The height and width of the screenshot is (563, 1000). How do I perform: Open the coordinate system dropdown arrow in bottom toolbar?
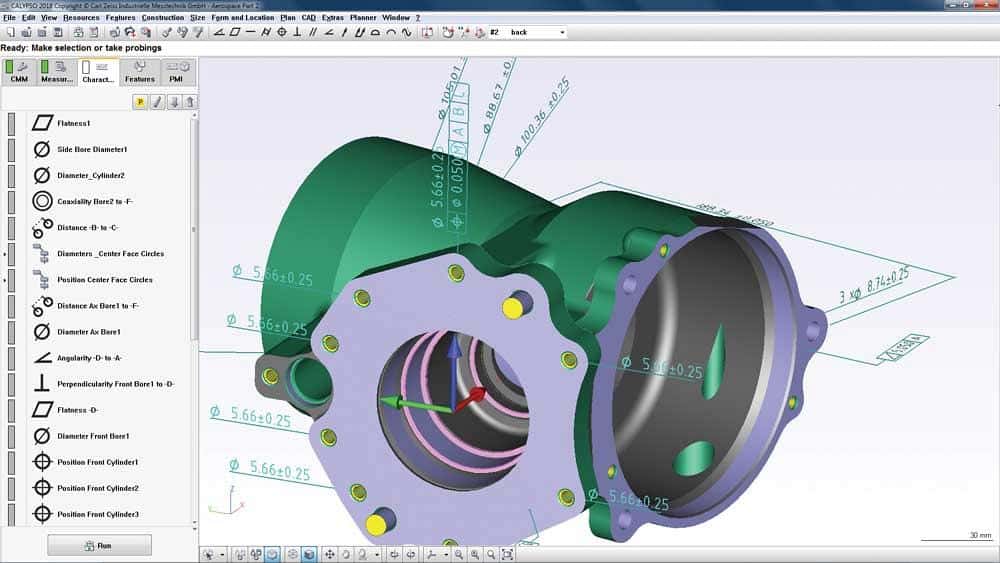coord(445,555)
